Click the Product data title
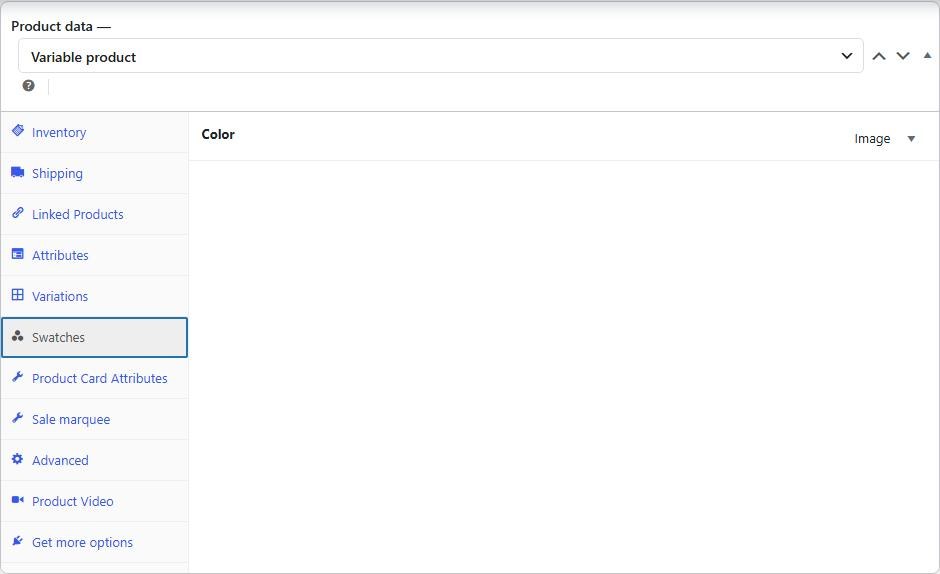The image size is (940, 574). (x=52, y=26)
